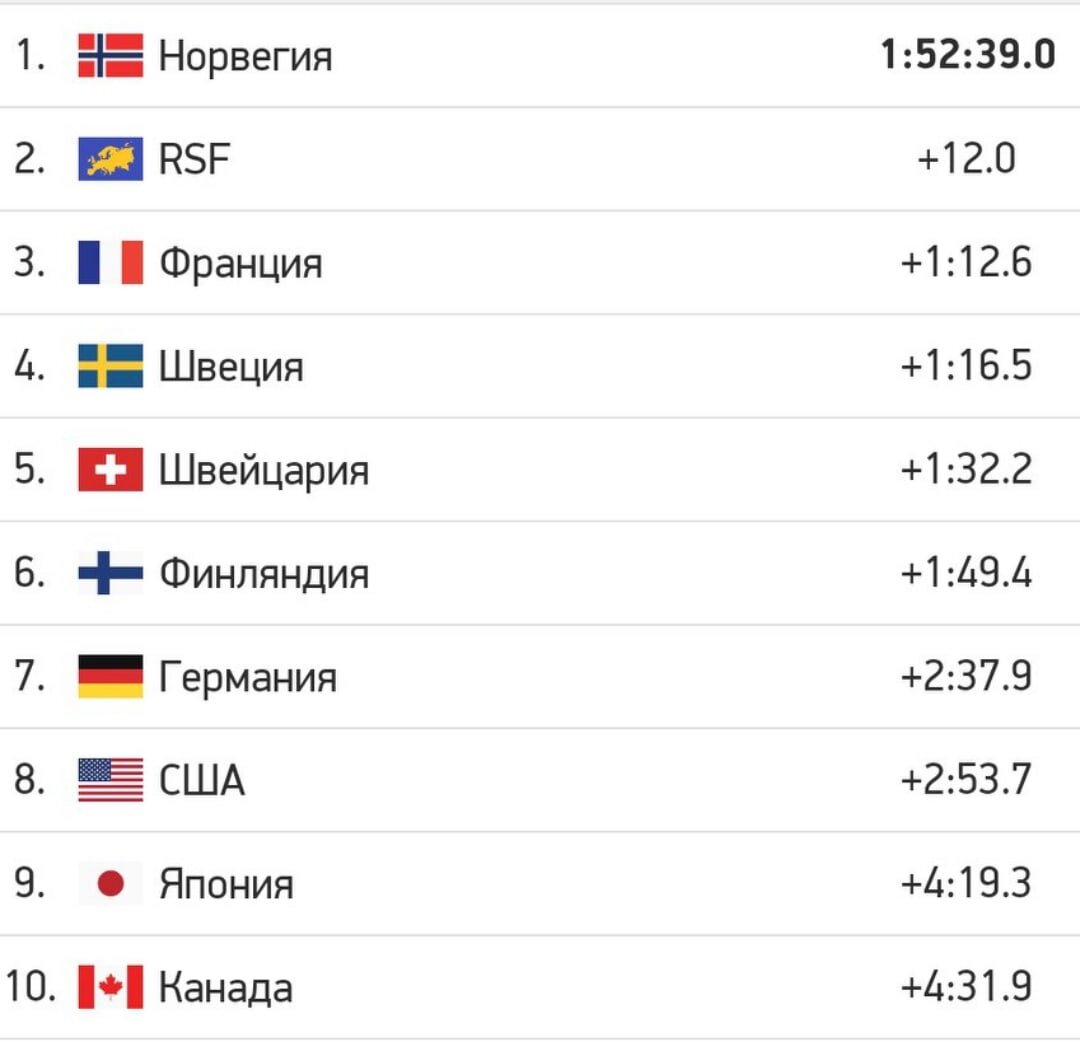The height and width of the screenshot is (1045, 1080).
Task: Click the Norway flag icon
Action: 111,55
